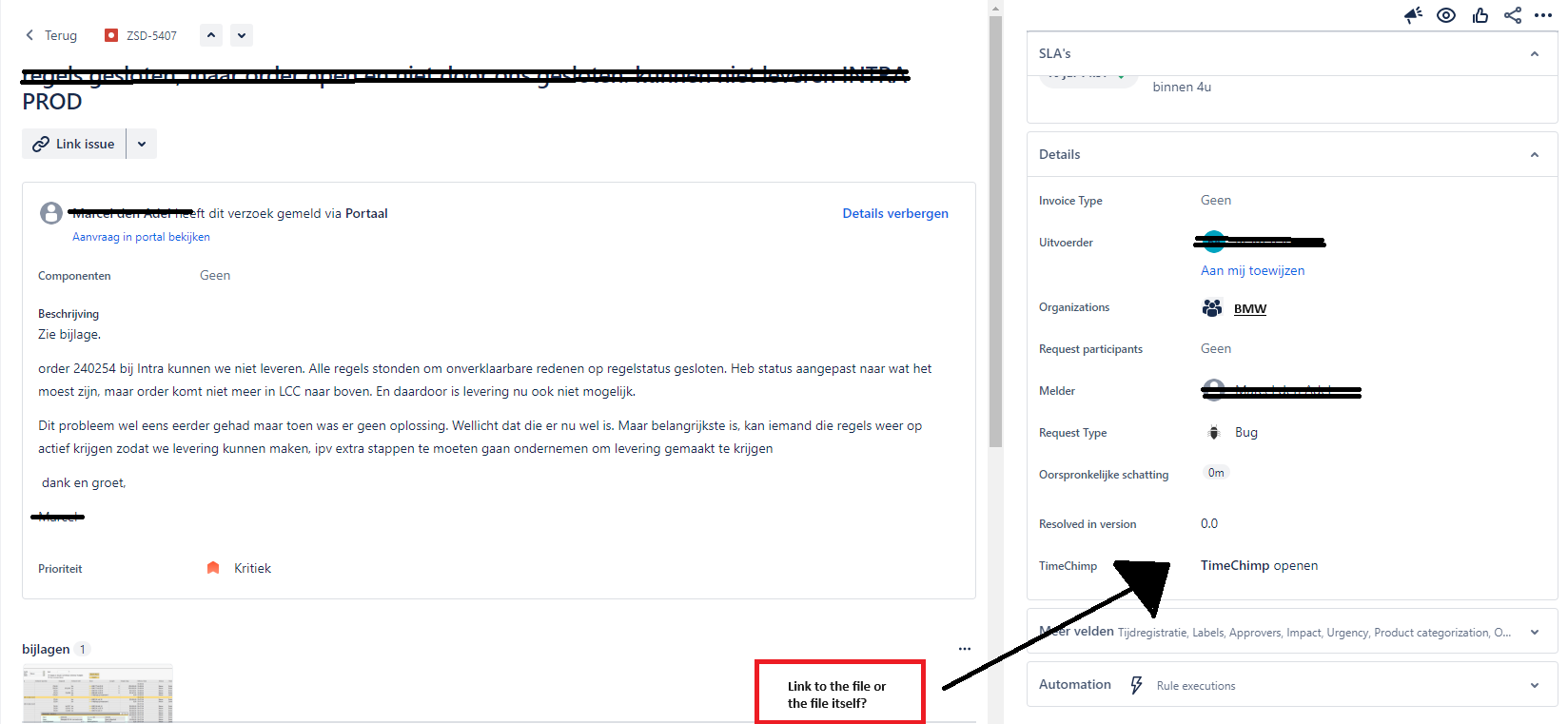Open the dropdown next to Link issue
This screenshot has height=724, width=1568.
142,144
